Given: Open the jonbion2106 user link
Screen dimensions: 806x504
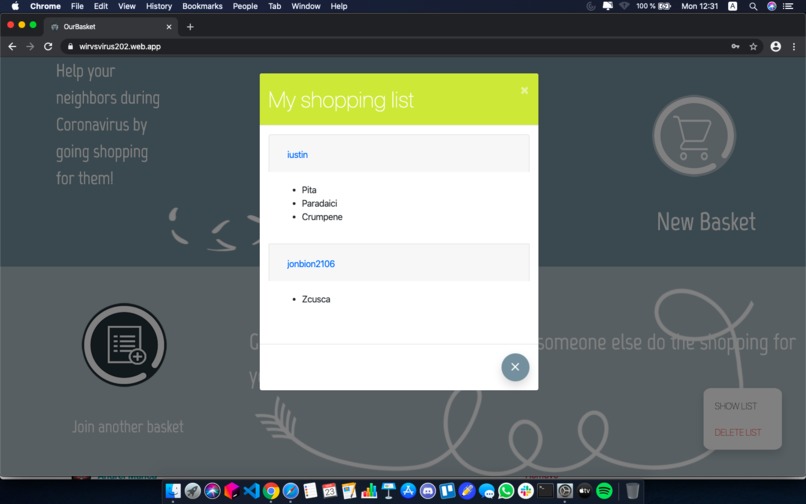Looking at the screenshot, I should coord(310,264).
